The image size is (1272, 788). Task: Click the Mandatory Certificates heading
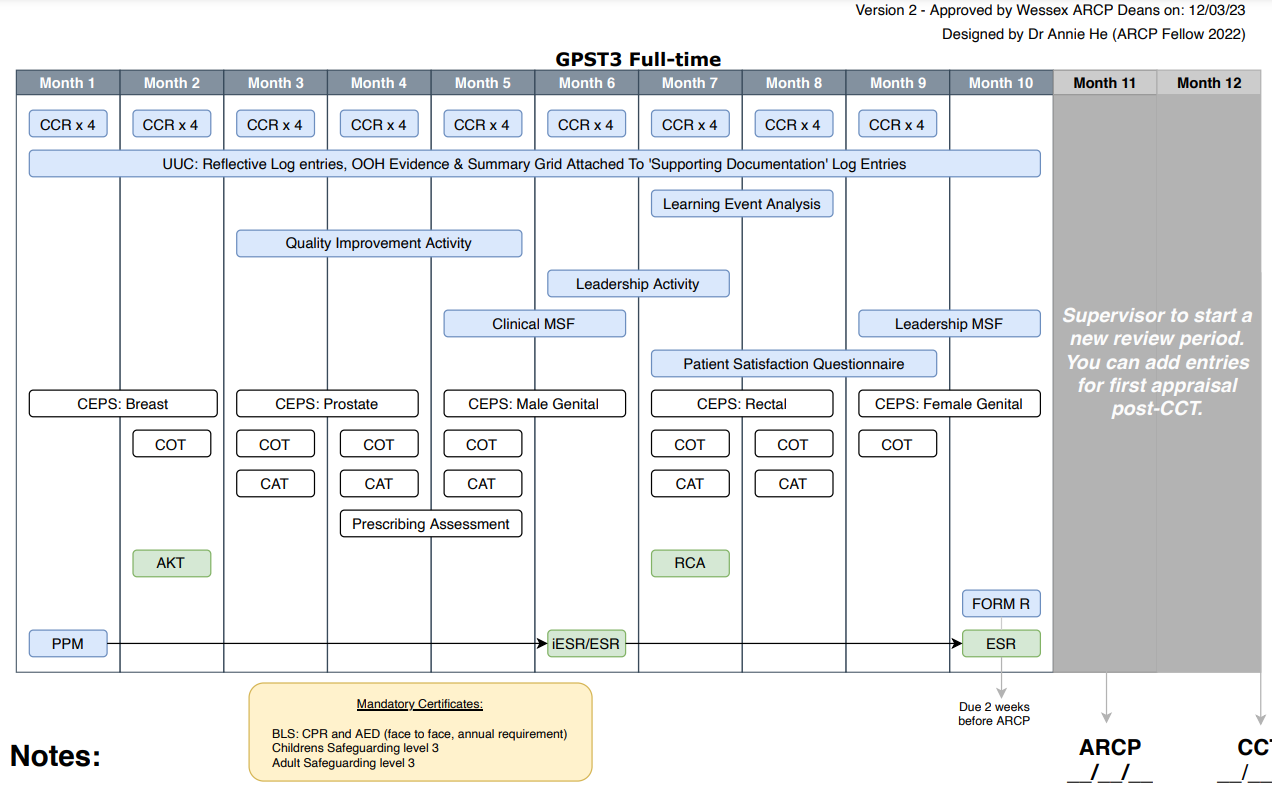(x=419, y=704)
